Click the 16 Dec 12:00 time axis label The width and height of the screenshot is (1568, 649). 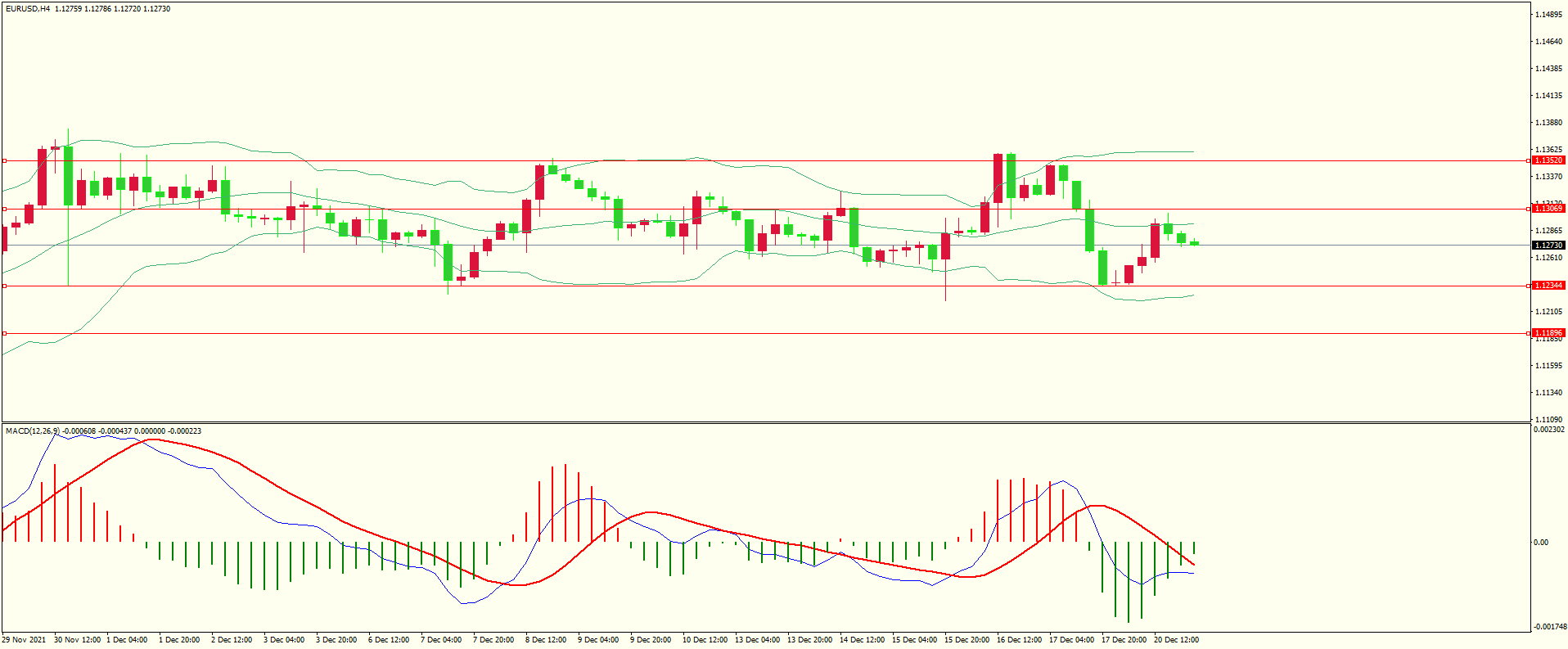pos(1020,640)
